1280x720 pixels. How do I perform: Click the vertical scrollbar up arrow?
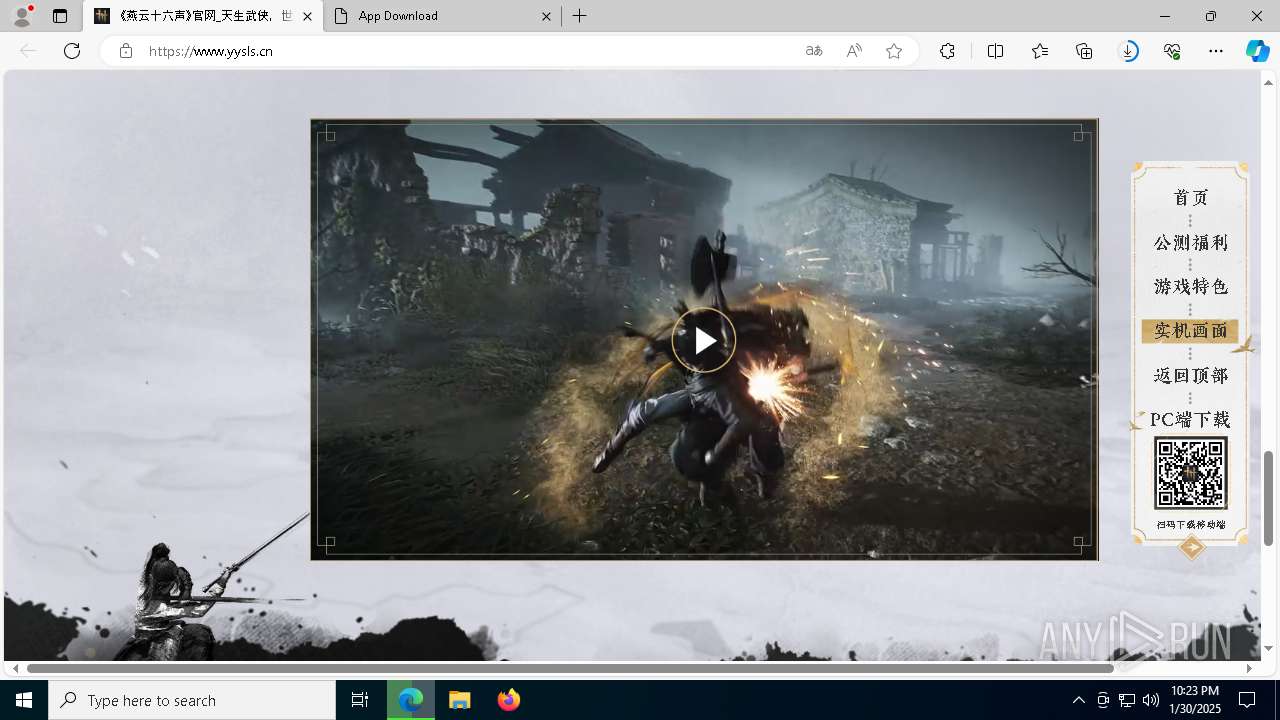point(1268,81)
